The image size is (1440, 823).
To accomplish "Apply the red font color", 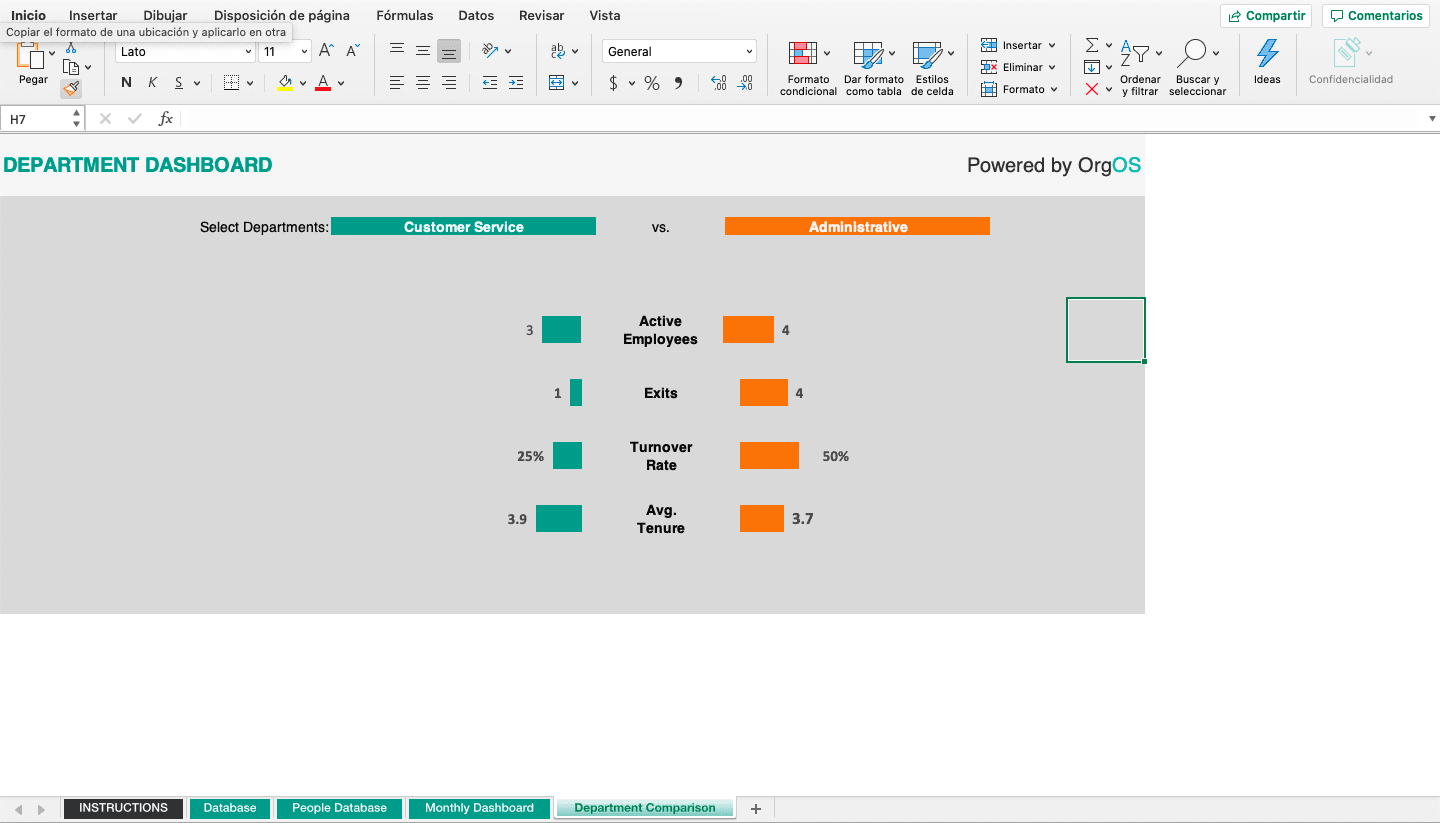I will point(323,83).
